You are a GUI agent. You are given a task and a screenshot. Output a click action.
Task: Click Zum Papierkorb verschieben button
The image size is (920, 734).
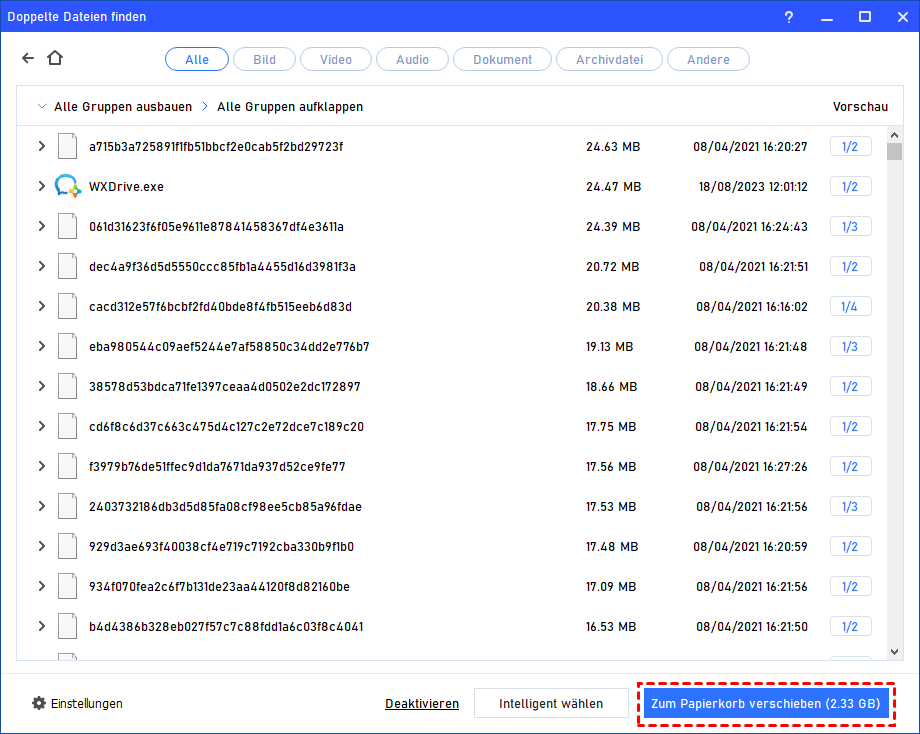tap(765, 704)
